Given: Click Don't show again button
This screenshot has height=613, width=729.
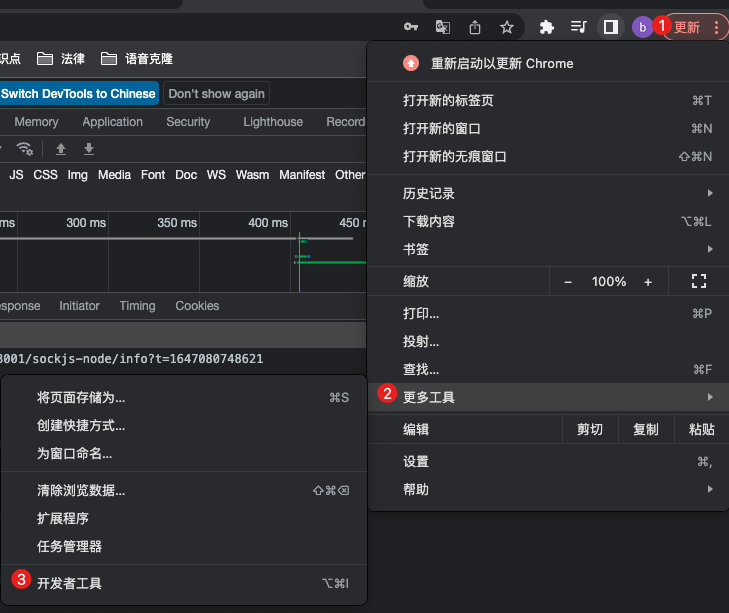Looking at the screenshot, I should tap(216, 93).
